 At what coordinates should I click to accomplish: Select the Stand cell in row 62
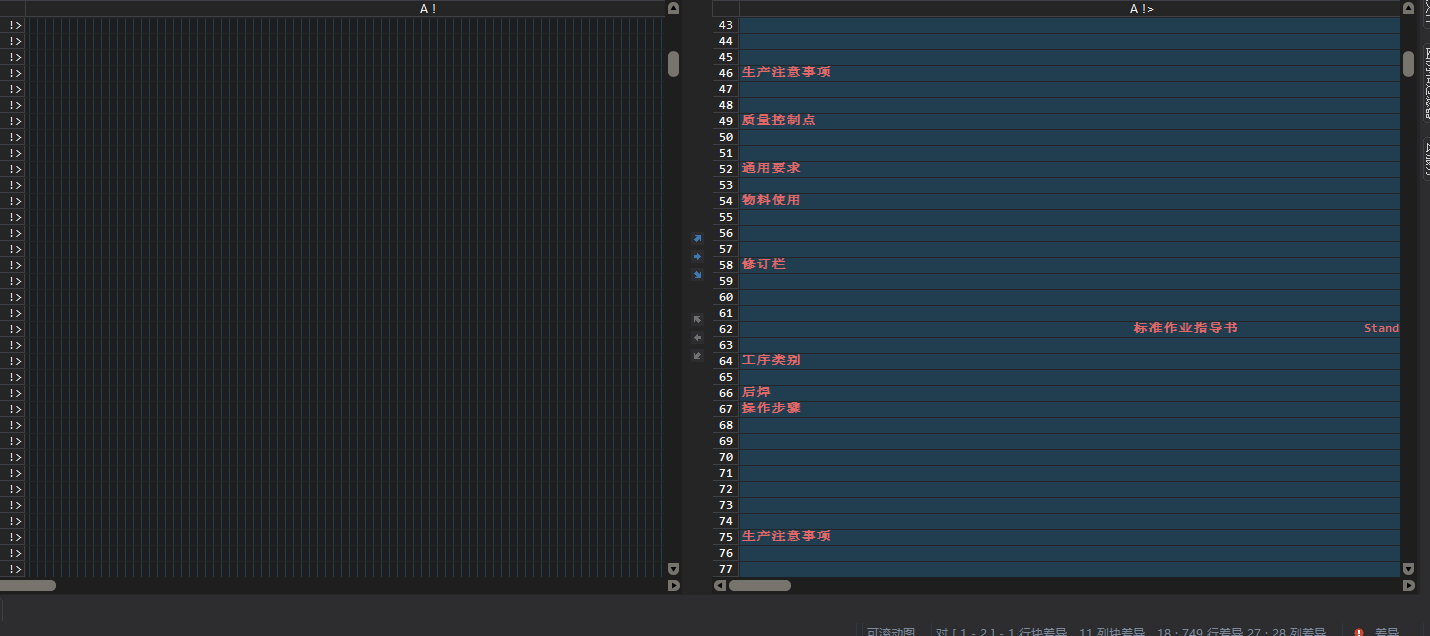[x=1382, y=329]
